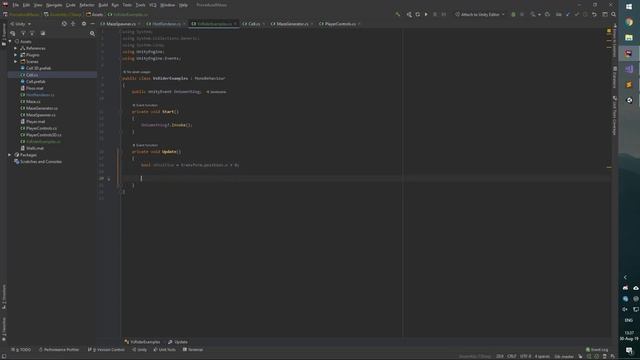
Task: Open the Unit Tests Coverage side panel
Action: coord(614,116)
